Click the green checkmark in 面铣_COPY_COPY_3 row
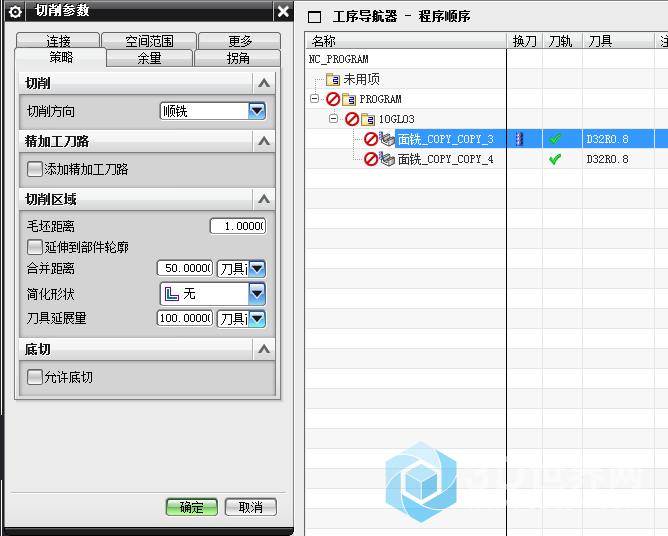The width and height of the screenshot is (668, 536). point(555,139)
